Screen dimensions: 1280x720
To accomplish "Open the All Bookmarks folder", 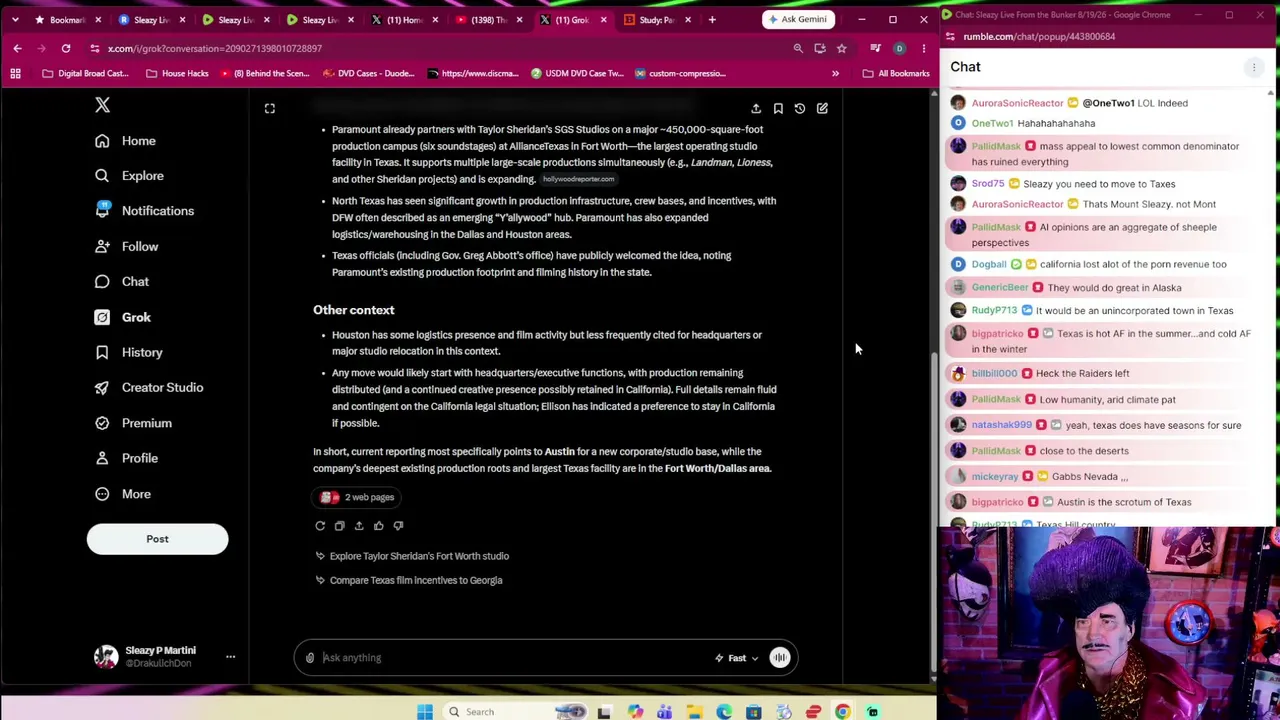I will (896, 73).
